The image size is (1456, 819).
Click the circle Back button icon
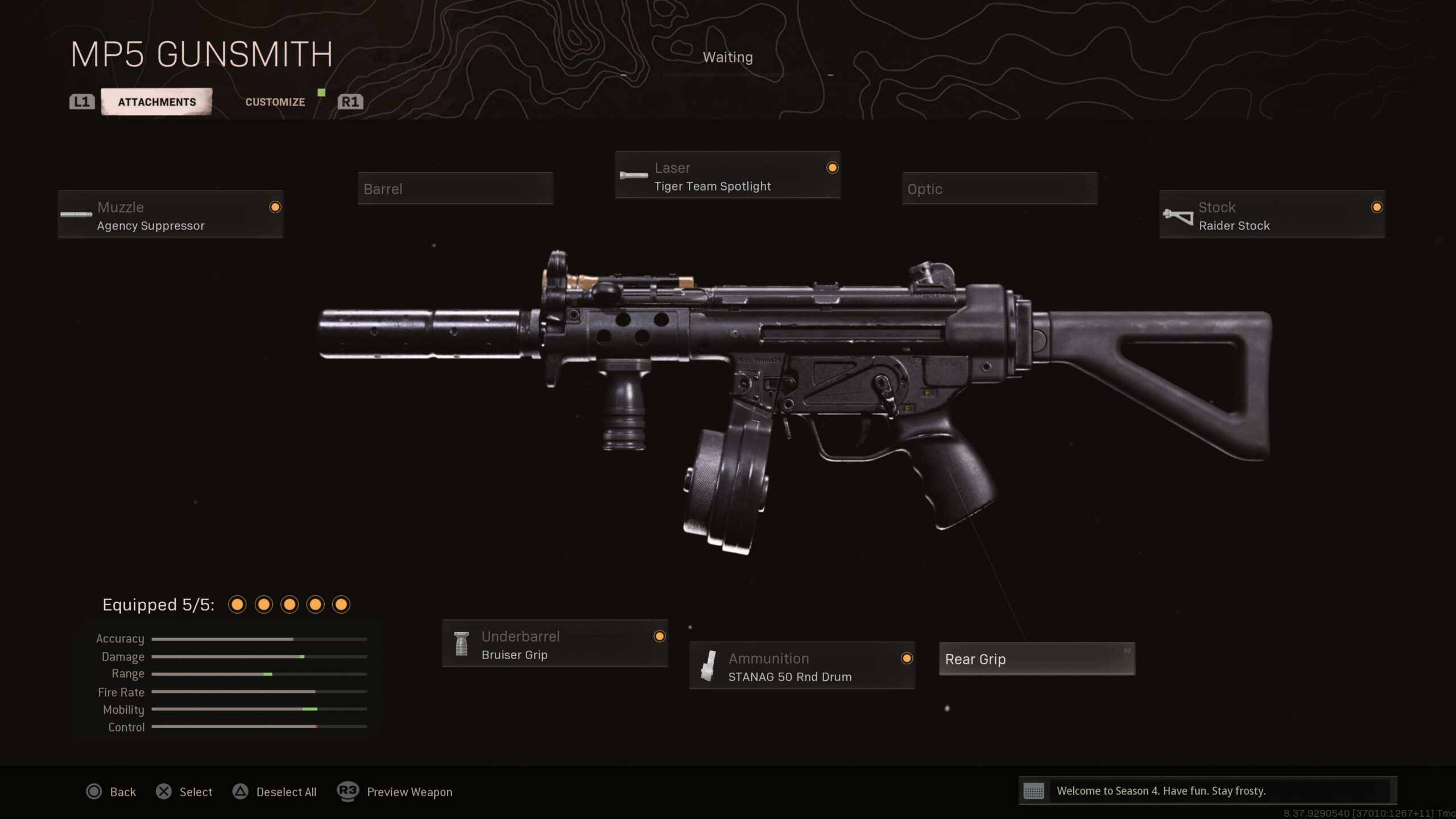[x=94, y=792]
